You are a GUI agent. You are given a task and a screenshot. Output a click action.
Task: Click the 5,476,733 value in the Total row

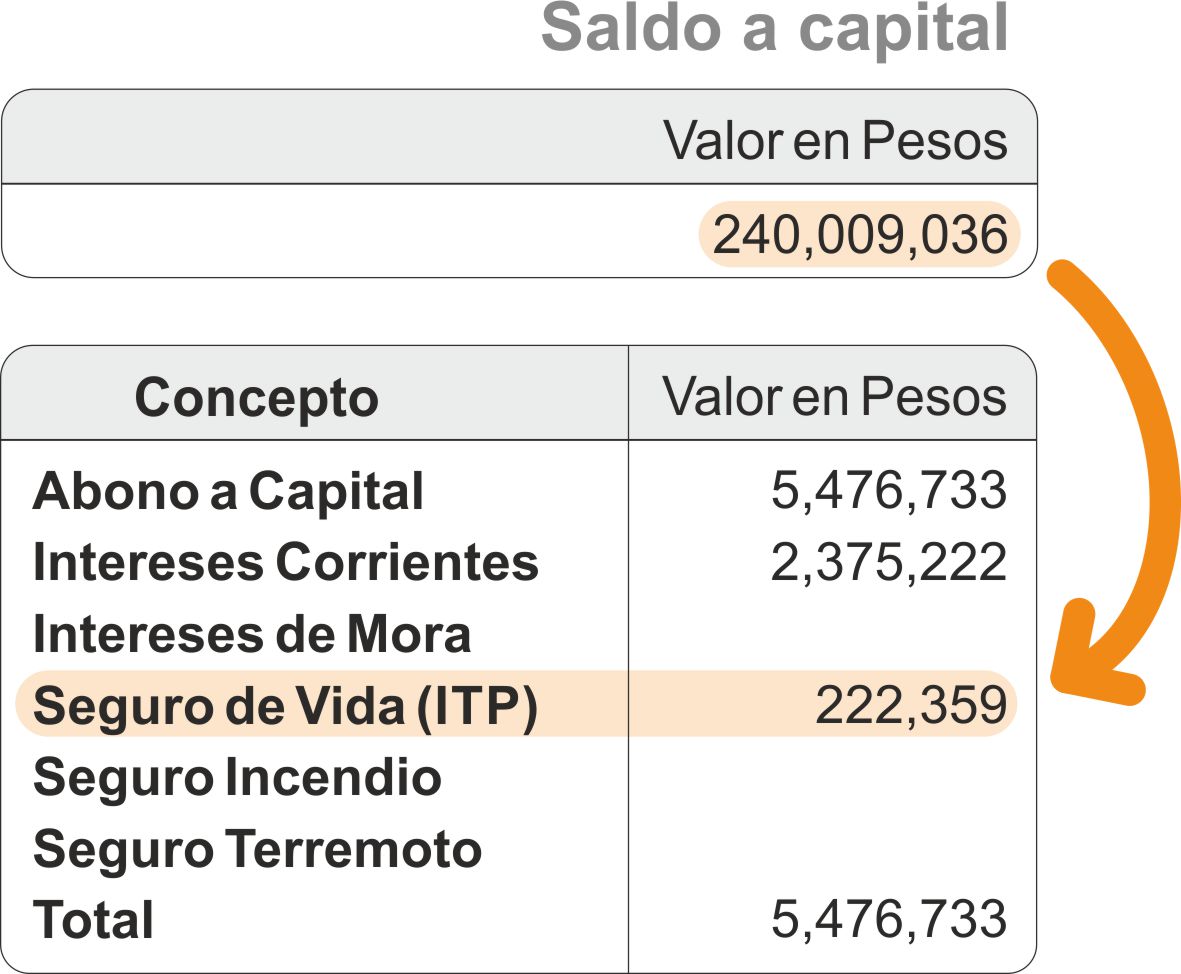(x=888, y=920)
